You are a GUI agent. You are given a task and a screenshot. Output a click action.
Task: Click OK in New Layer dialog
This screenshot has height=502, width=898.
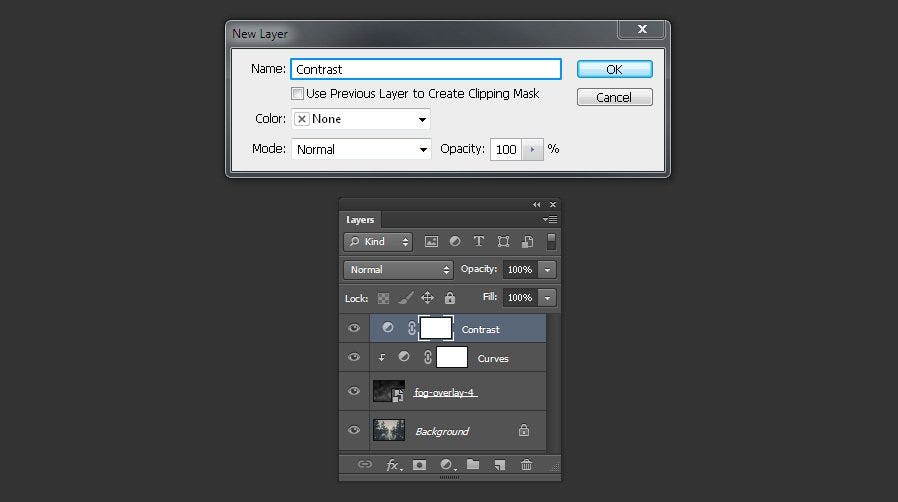click(x=615, y=69)
